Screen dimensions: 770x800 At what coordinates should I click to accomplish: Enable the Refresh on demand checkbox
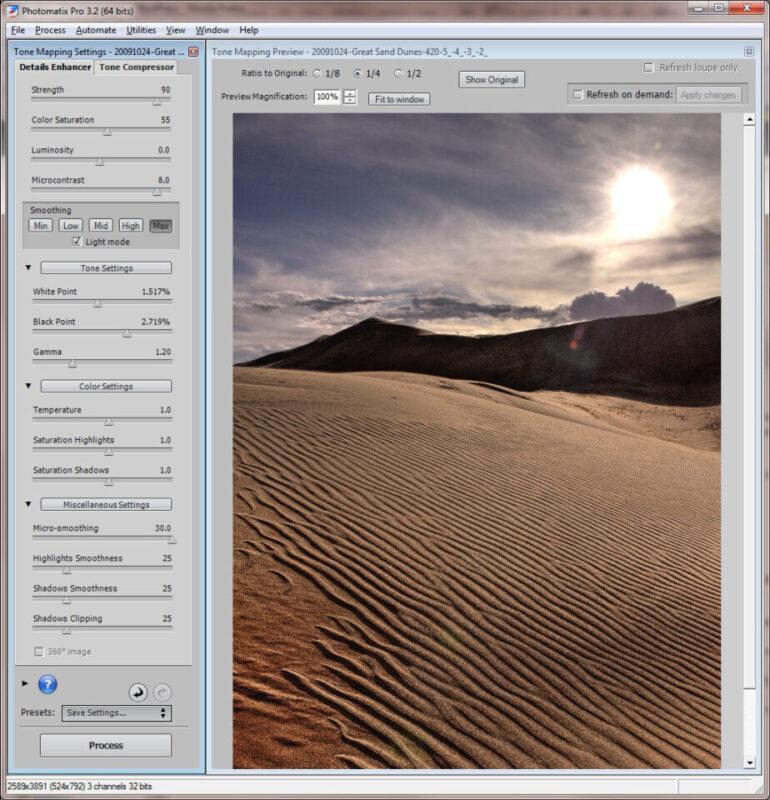pyautogui.click(x=577, y=95)
